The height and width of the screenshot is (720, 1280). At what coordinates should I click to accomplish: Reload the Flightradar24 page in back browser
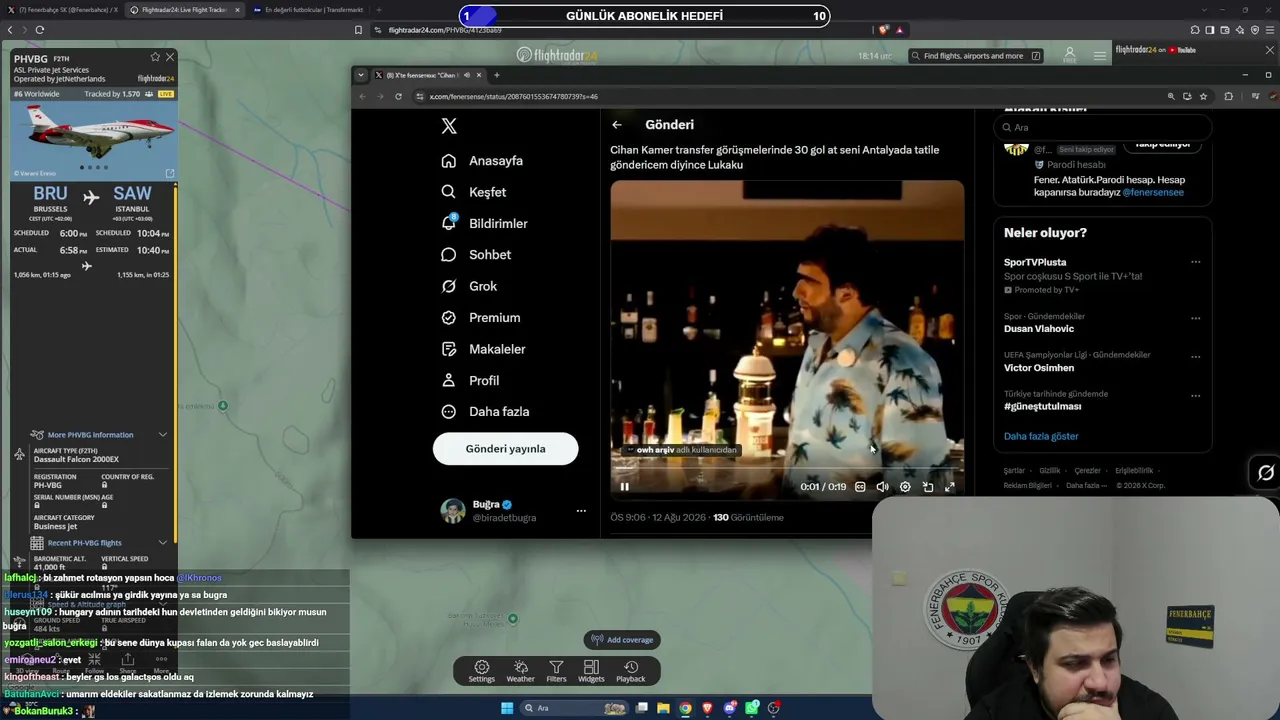(40, 30)
